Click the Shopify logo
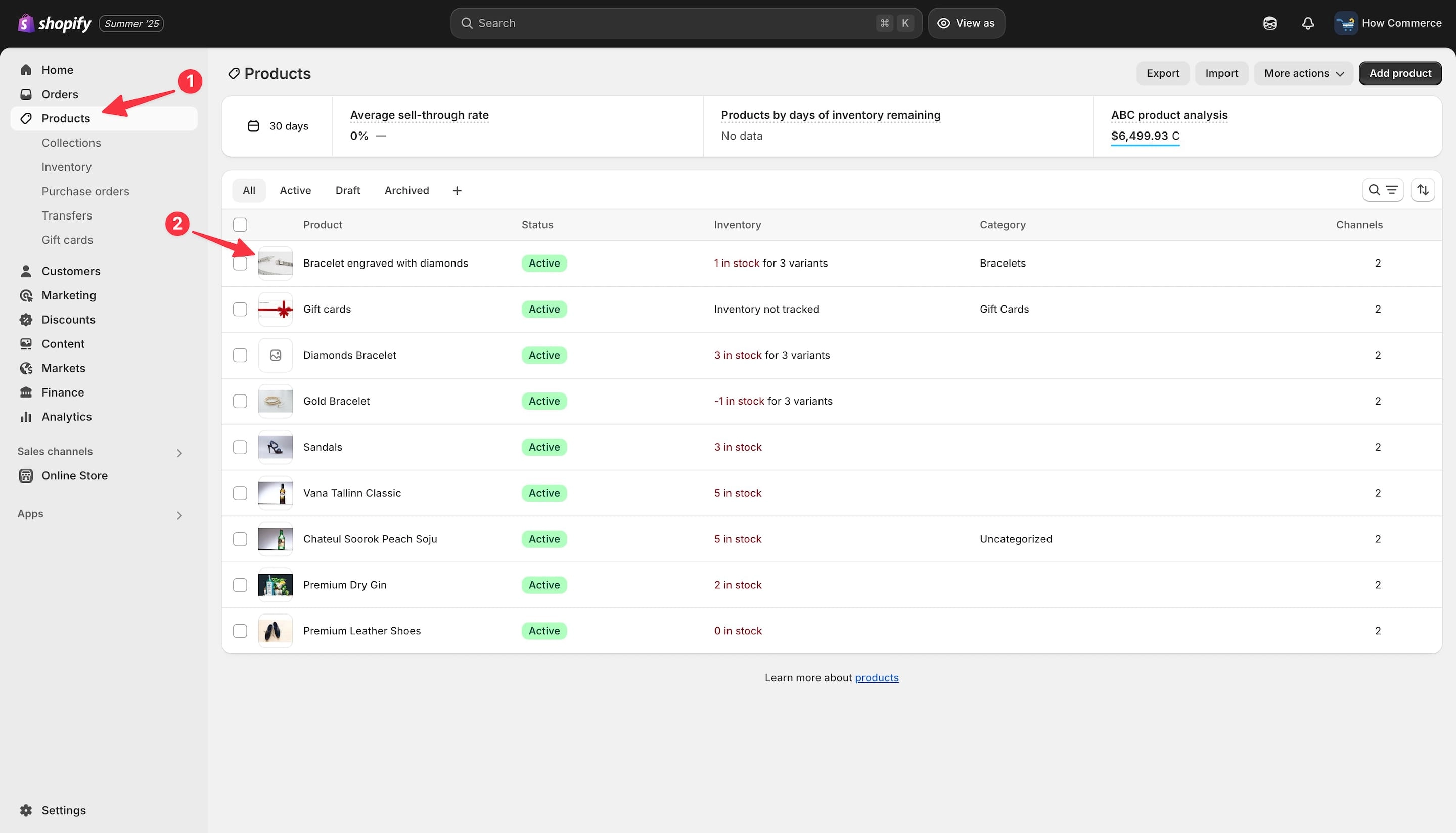This screenshot has width=1456, height=833. coord(54,23)
